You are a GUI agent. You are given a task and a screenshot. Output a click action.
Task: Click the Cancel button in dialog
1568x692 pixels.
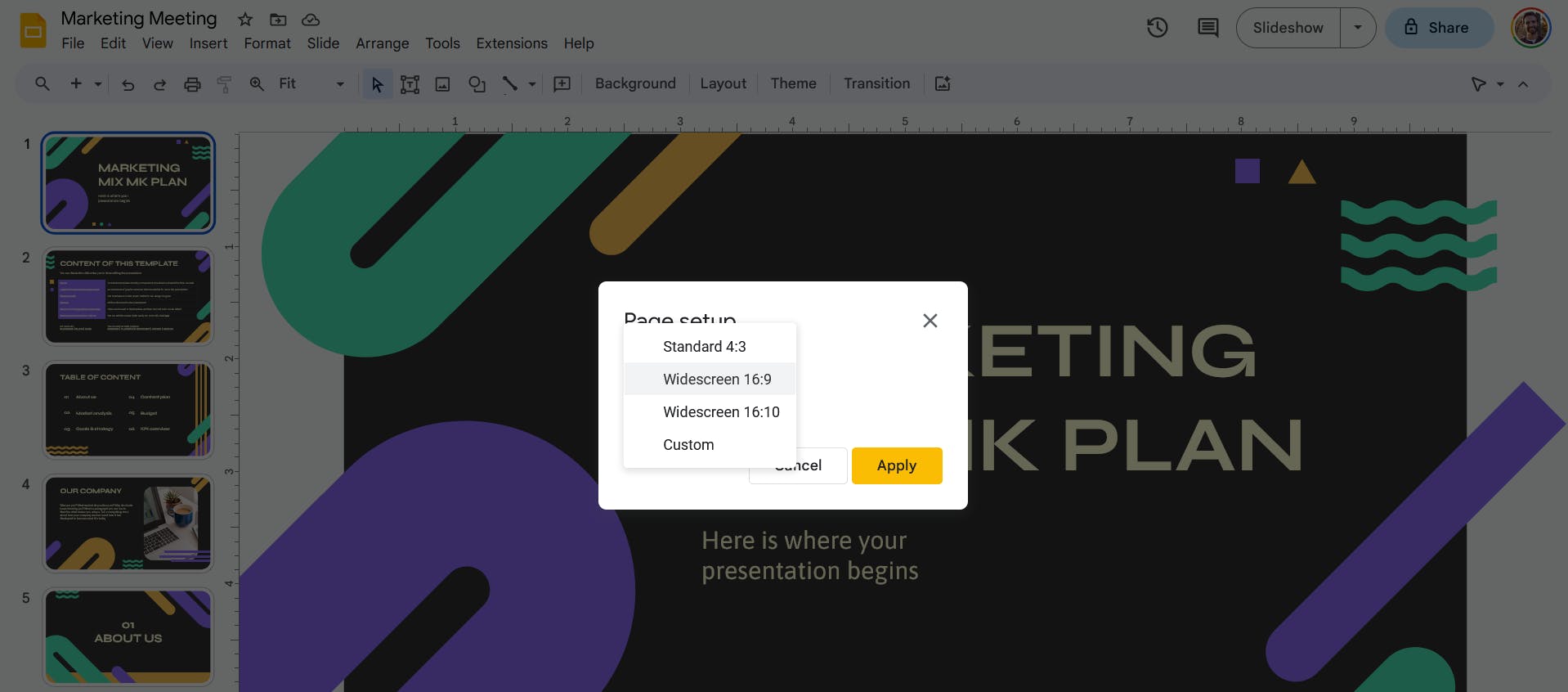(798, 465)
